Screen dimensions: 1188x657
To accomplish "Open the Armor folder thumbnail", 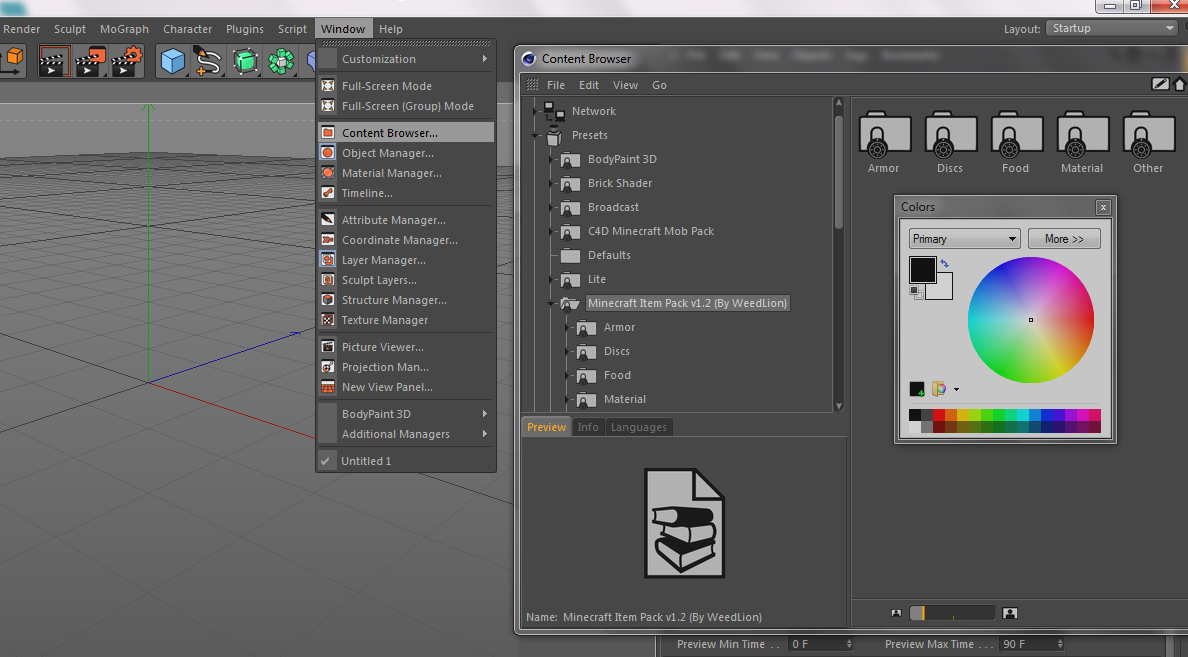I will point(884,142).
